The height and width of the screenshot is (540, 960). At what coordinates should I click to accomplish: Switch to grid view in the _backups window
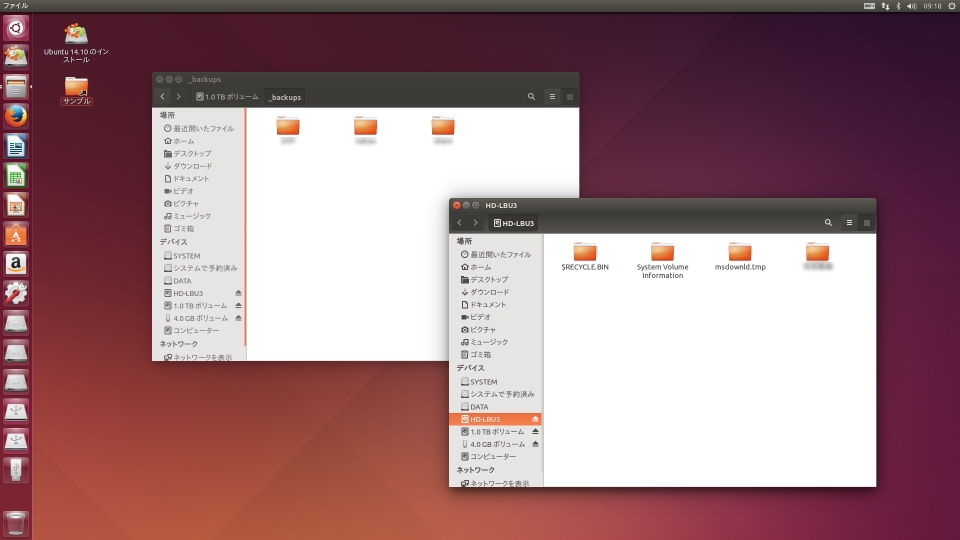[x=569, y=97]
